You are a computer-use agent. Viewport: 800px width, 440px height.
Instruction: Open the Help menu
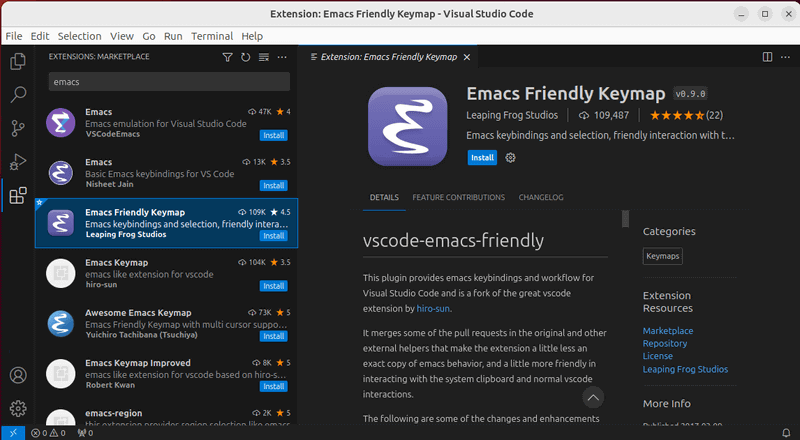pos(252,36)
